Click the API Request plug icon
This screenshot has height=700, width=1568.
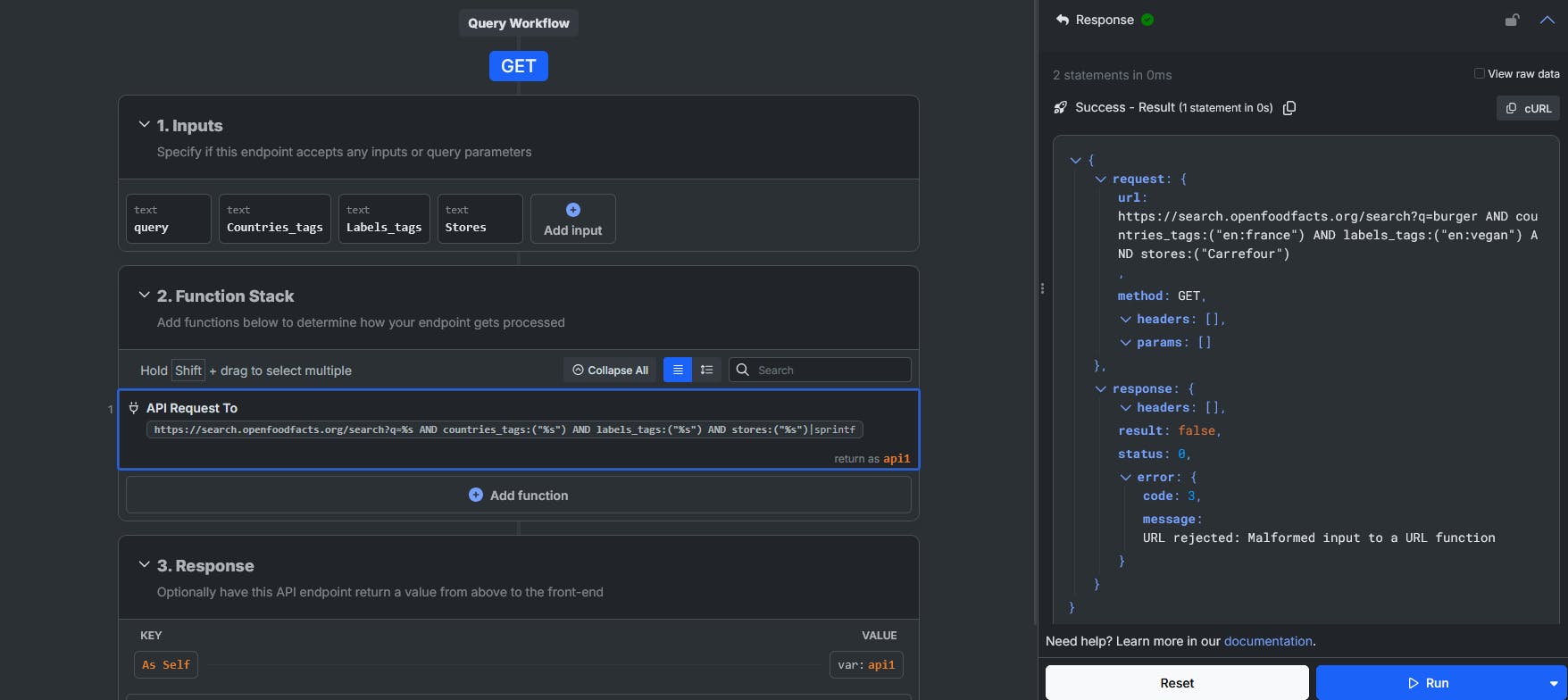[133, 408]
